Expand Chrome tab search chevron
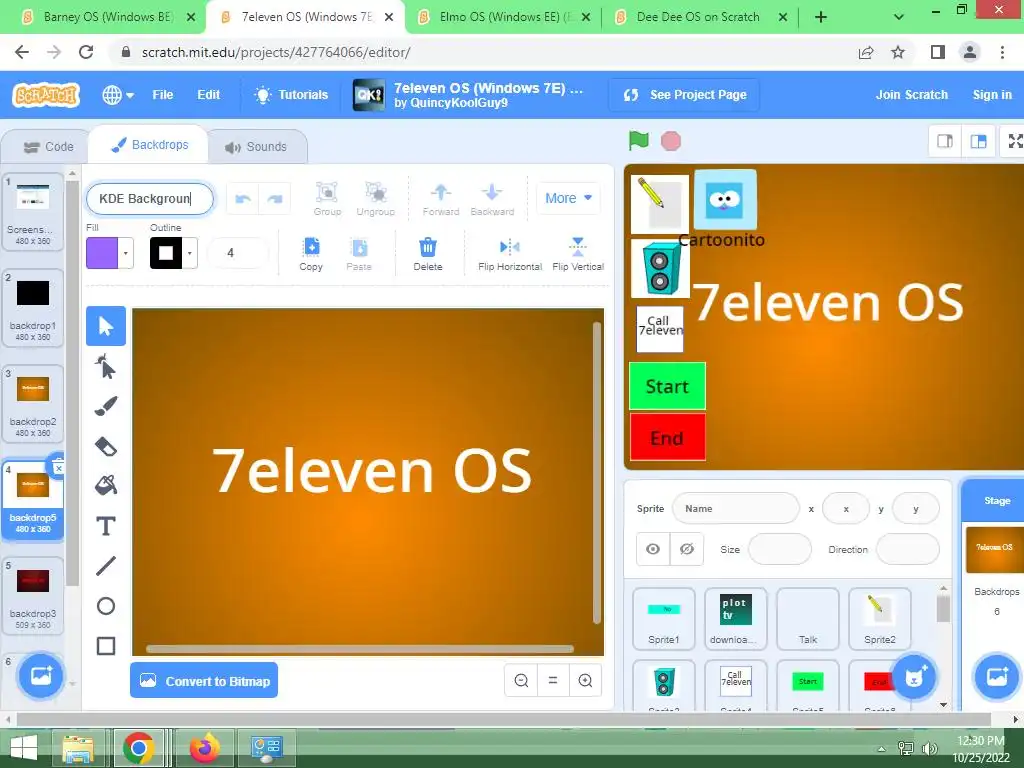 (x=899, y=17)
